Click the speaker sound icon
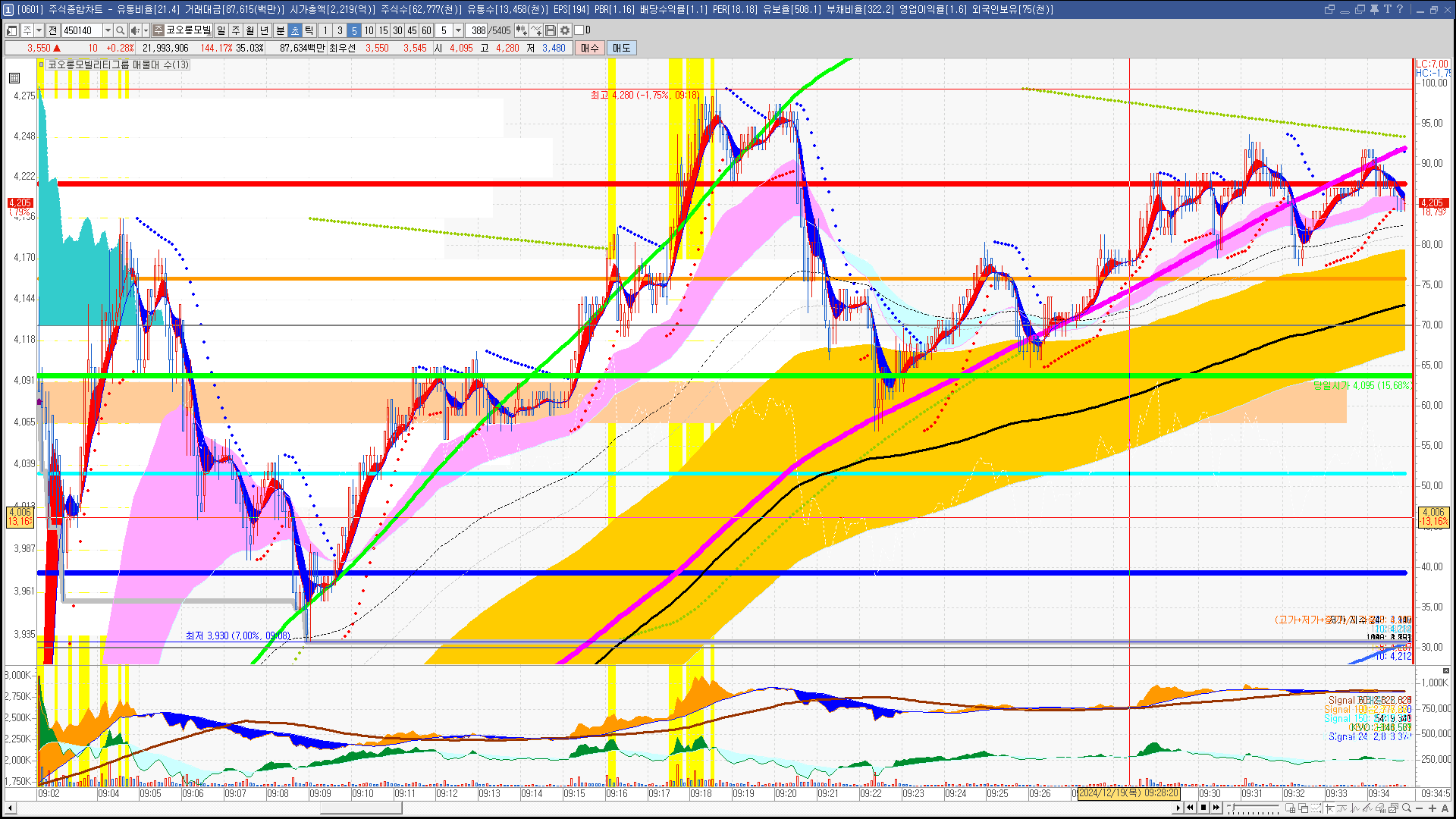The width and height of the screenshot is (1456, 819). 134,30
